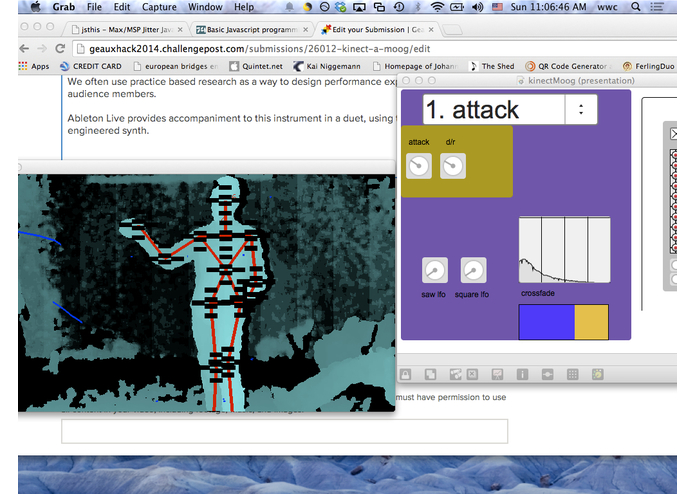Click the multislider graph above crossfade
The image size is (695, 494).
pyautogui.click(x=565, y=249)
